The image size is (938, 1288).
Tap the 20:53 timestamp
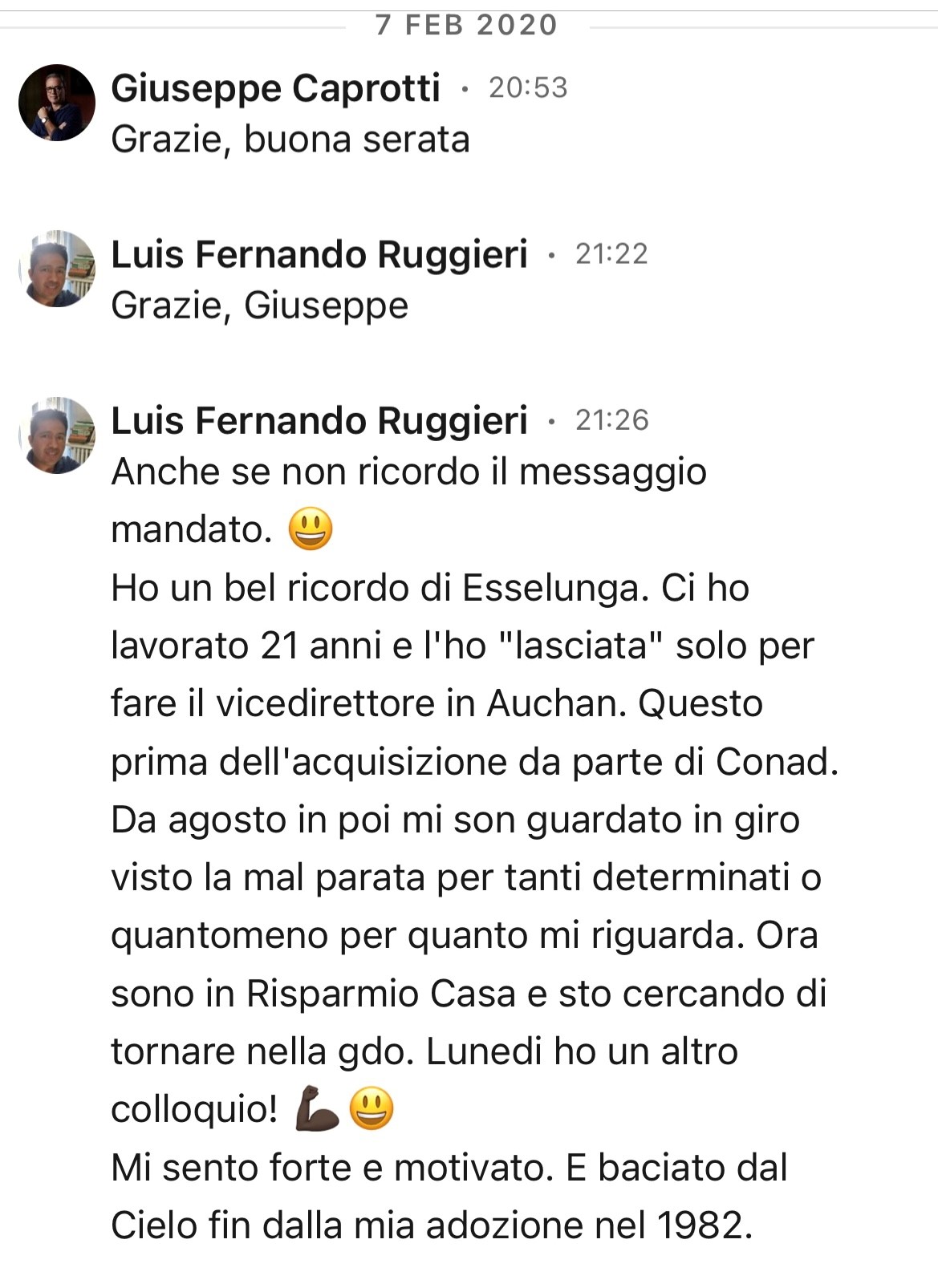(528, 87)
